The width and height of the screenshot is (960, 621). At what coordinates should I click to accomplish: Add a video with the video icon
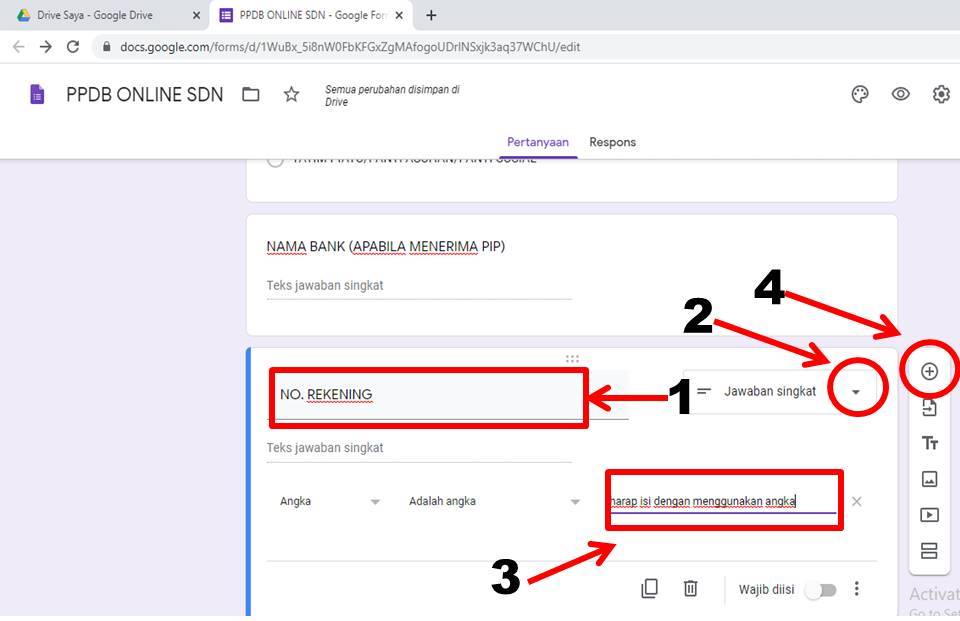[928, 514]
